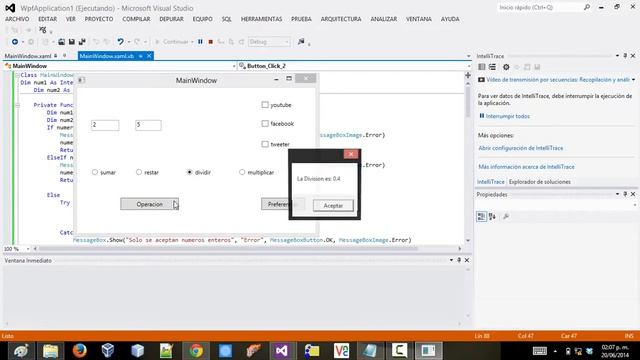The height and width of the screenshot is (360, 640).
Task: Select the sumar radio button
Action: [95, 172]
